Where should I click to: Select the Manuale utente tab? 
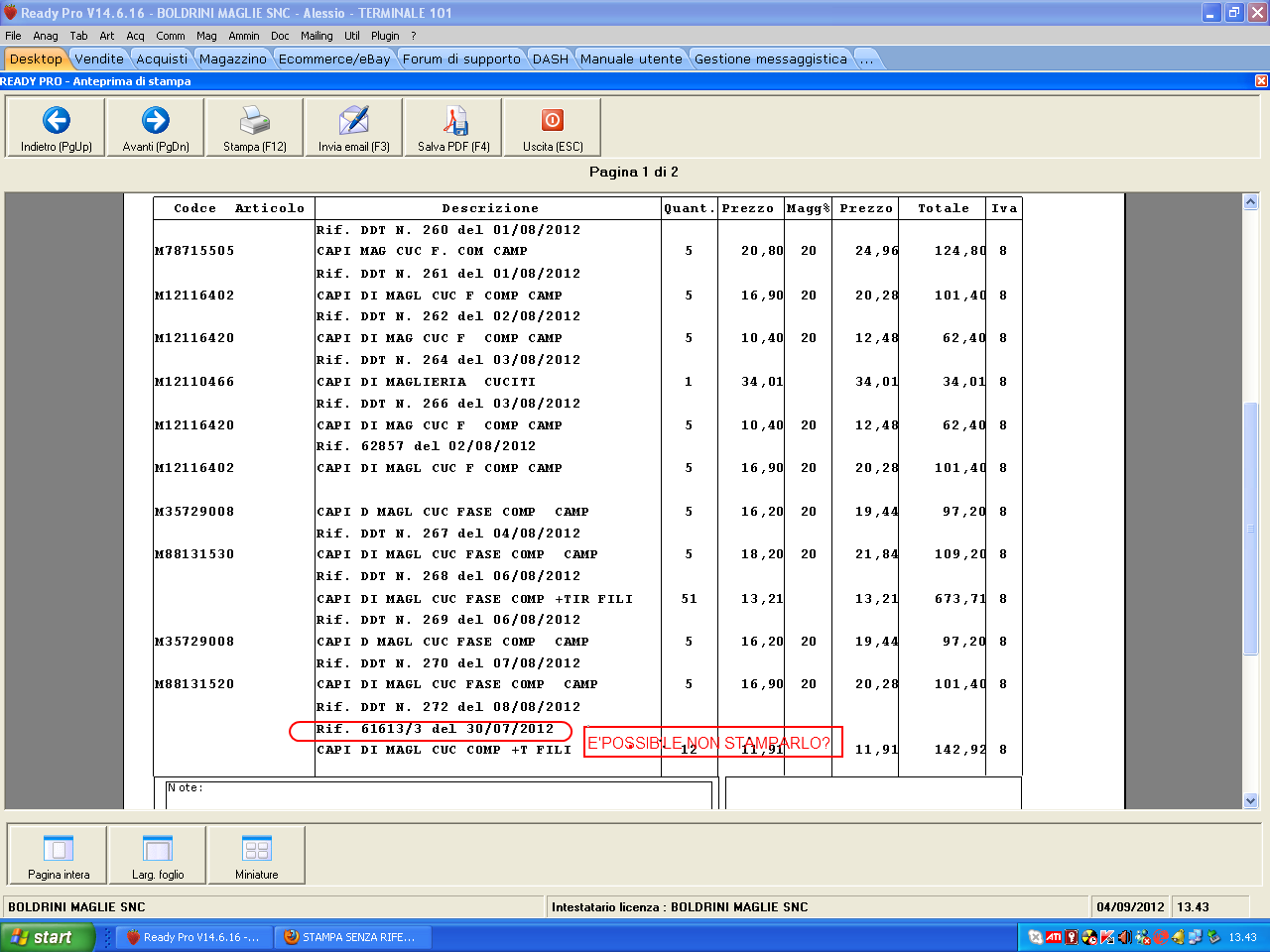[x=632, y=59]
